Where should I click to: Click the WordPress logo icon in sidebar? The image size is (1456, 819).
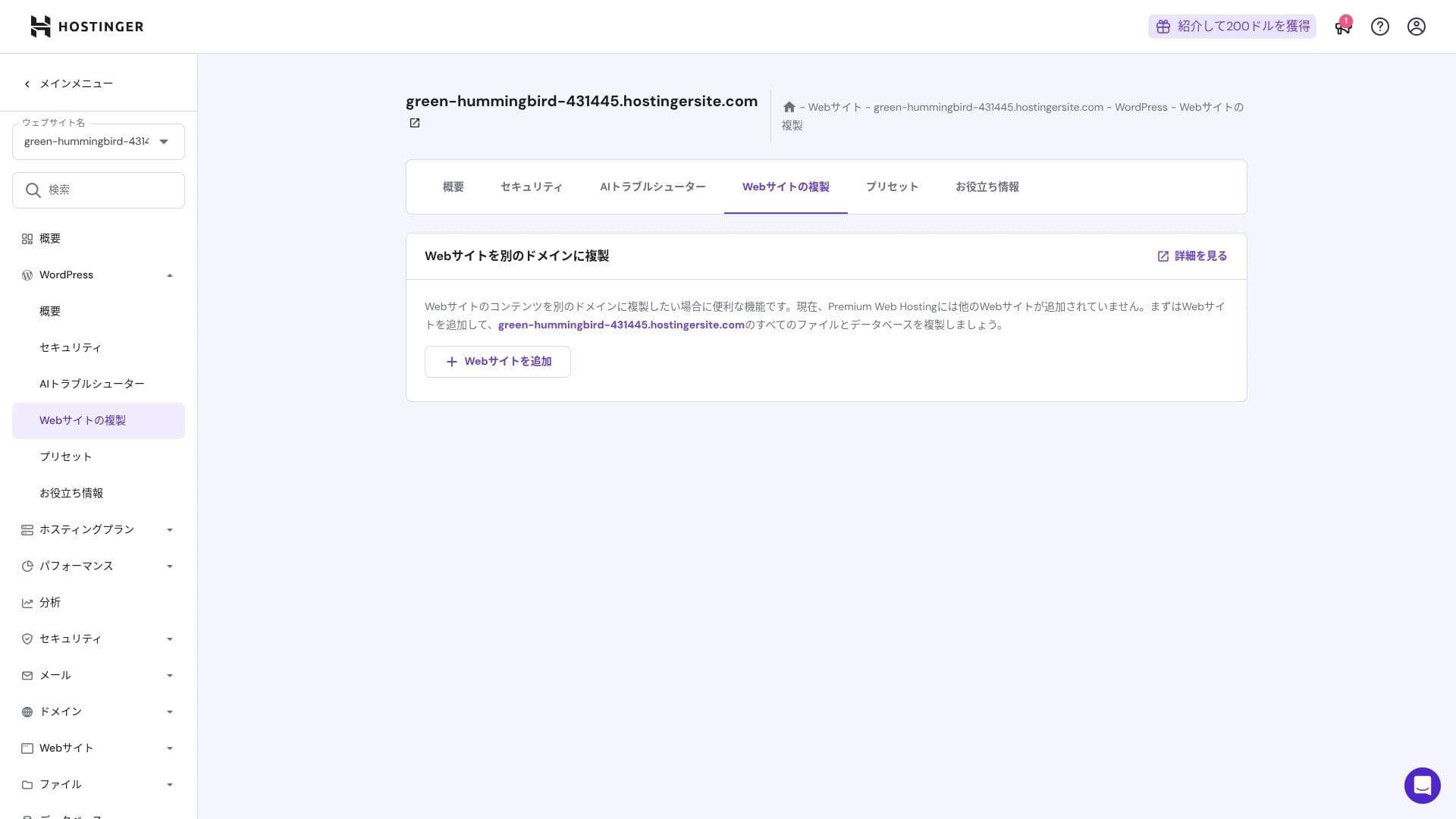coord(27,275)
